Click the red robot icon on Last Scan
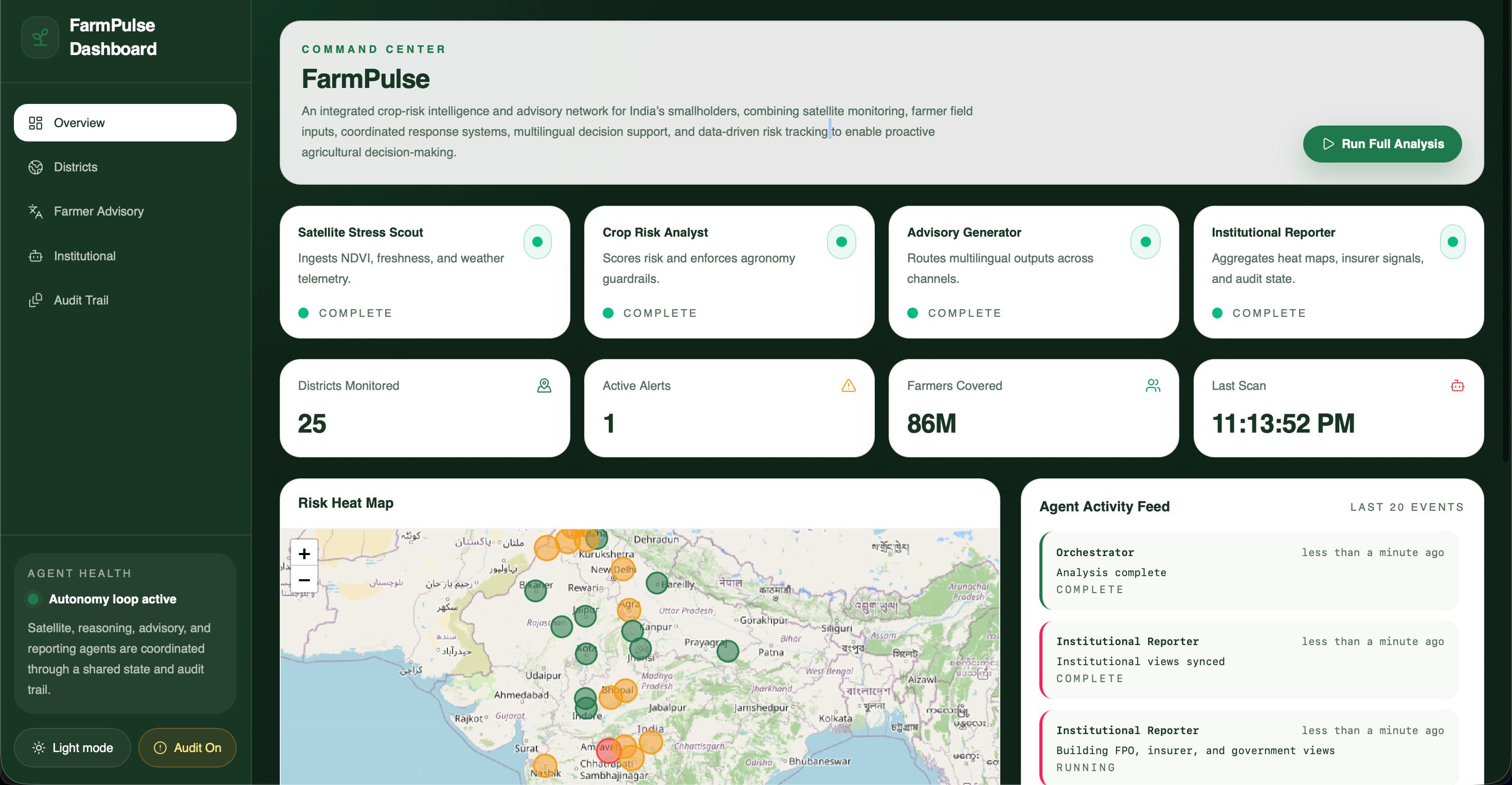Viewport: 1512px width, 785px height. tap(1457, 386)
